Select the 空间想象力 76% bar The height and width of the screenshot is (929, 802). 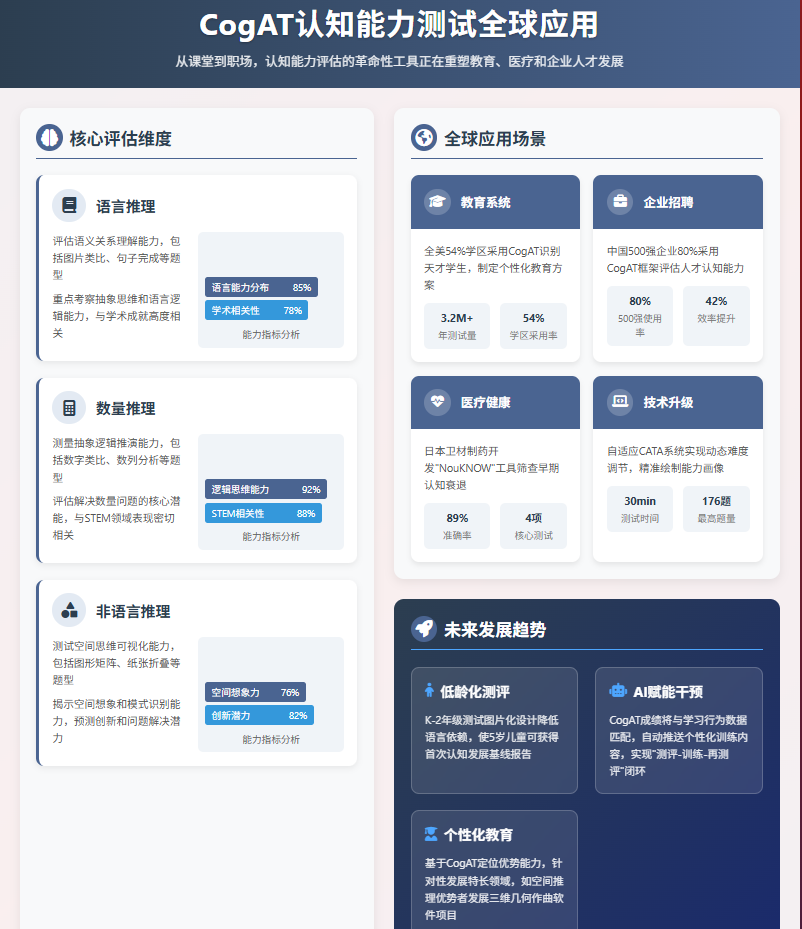point(255,692)
